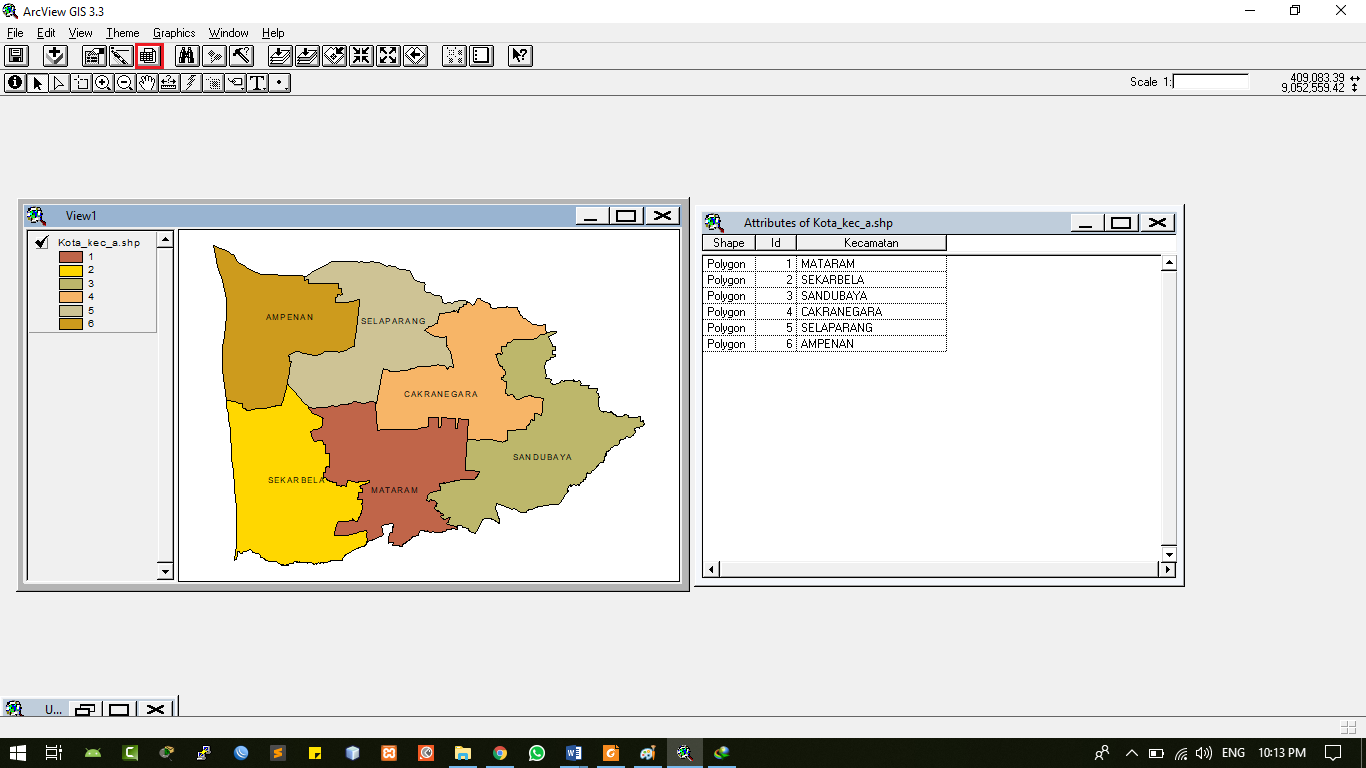This screenshot has height=768, width=1366.
Task: Select the Draw Point tool
Action: coord(280,83)
